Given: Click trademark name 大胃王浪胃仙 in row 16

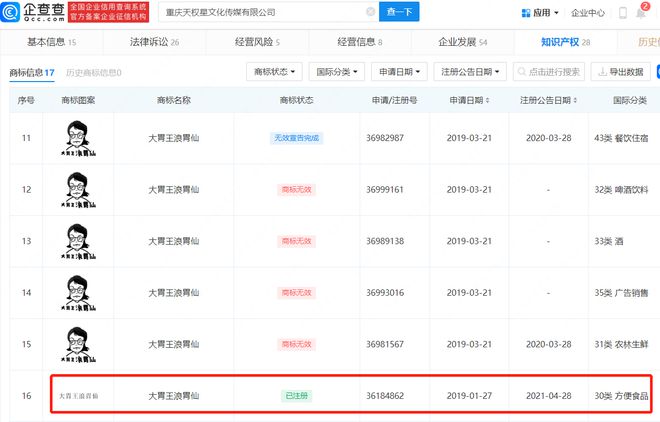Looking at the screenshot, I should pos(173,396).
